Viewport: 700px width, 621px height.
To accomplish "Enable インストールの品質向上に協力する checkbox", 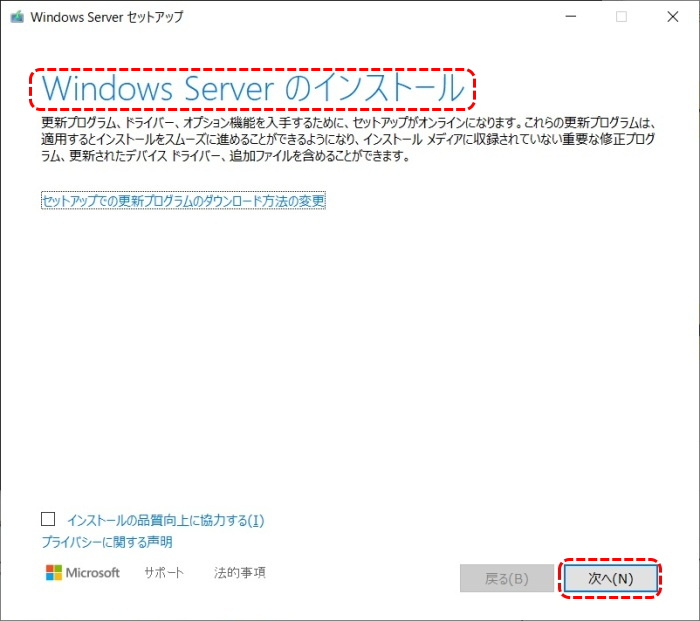I will [48, 519].
